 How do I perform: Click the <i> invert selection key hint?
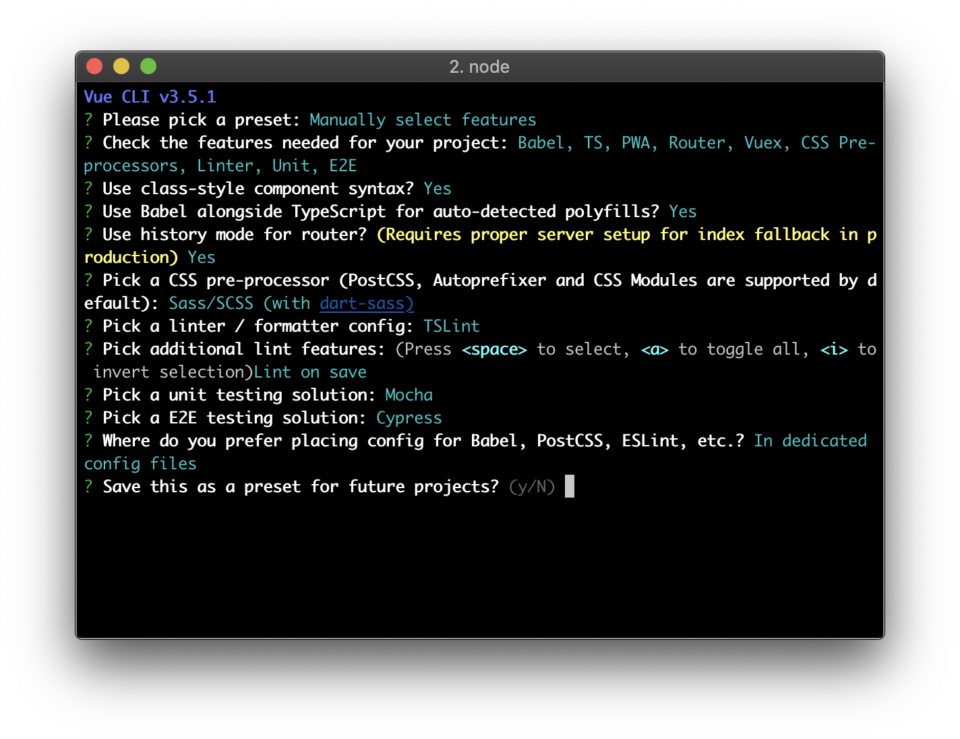(x=834, y=349)
